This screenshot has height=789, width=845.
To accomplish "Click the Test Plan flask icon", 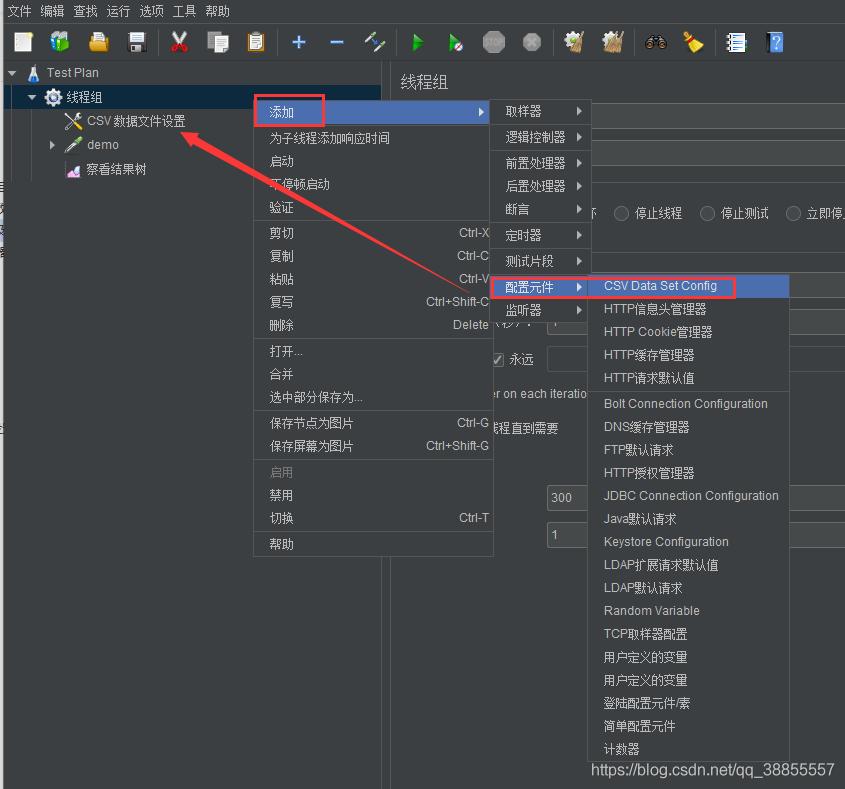I will (x=33, y=73).
